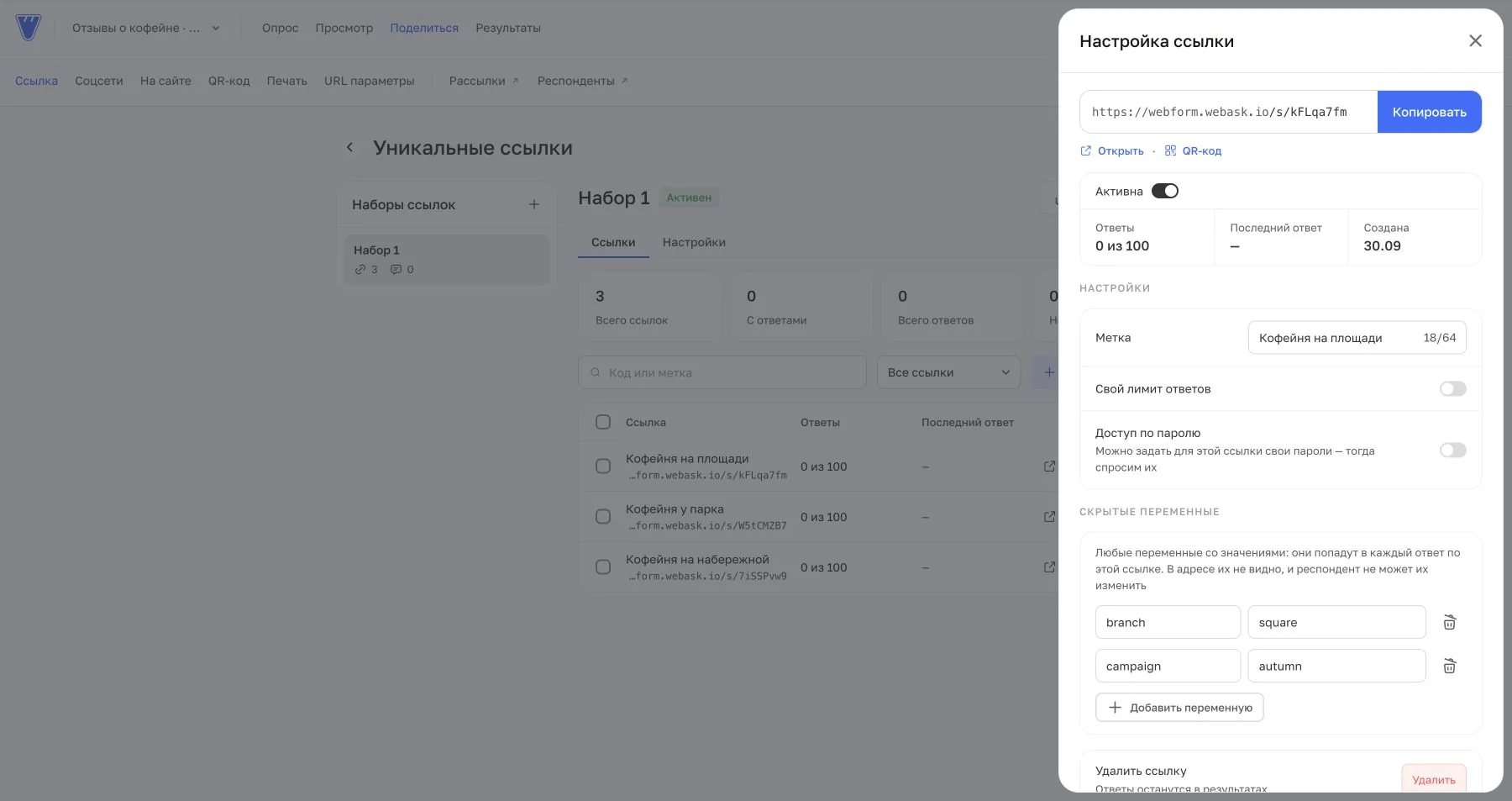Image resolution: width=1512 pixels, height=801 pixels.
Task: Expand the Все ссылки filter dropdown
Action: click(948, 372)
